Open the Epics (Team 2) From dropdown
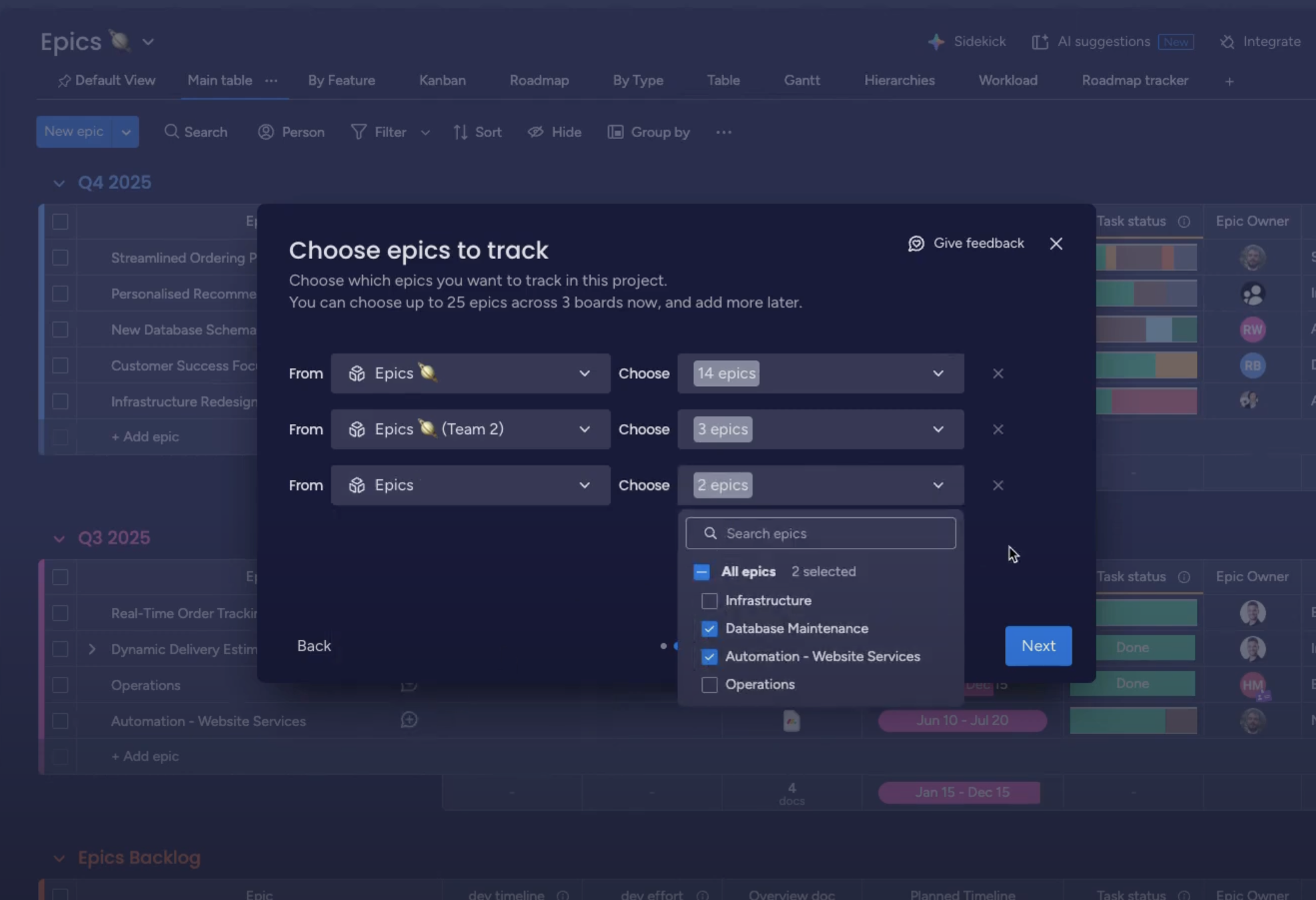Screen dimensions: 1316x900 tap(470, 429)
